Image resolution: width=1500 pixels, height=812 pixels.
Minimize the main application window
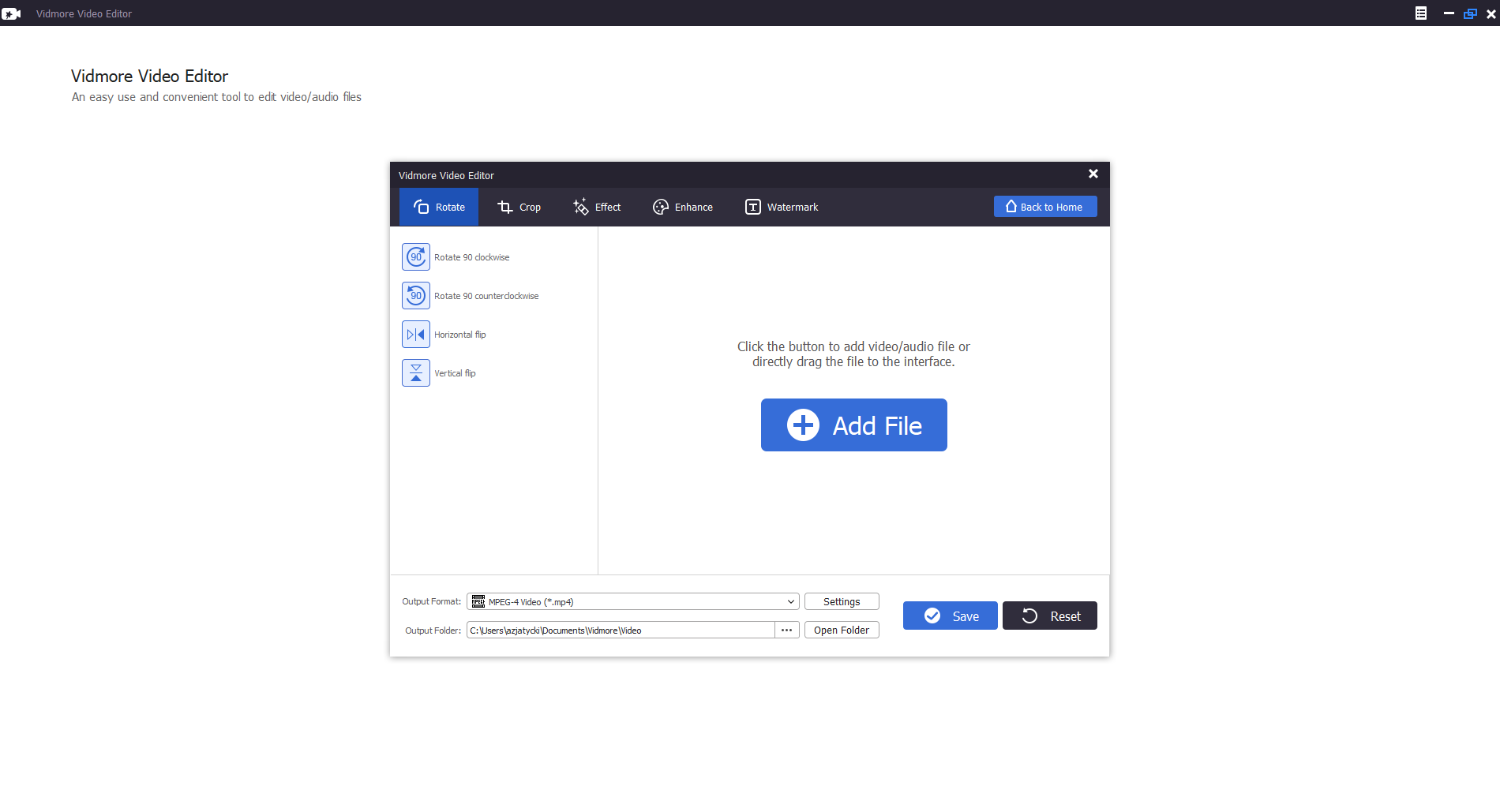pos(1449,13)
